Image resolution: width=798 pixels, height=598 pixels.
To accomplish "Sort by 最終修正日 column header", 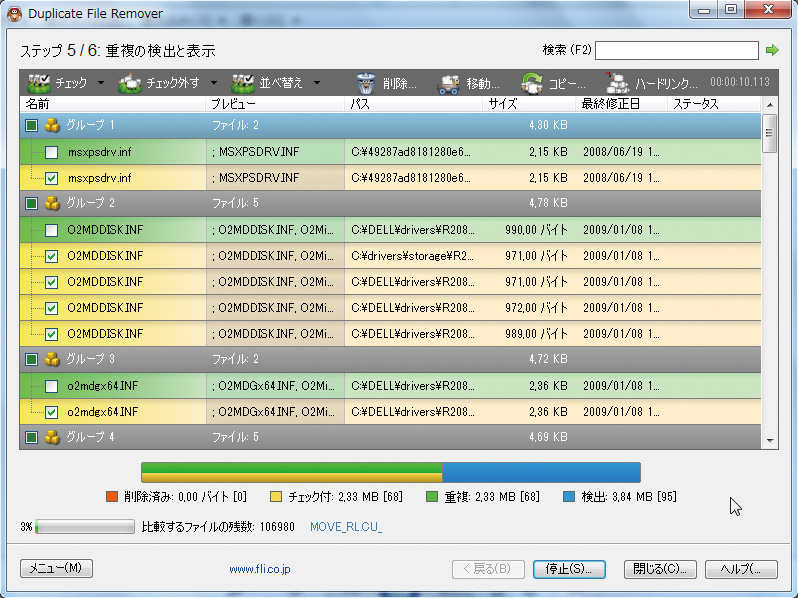I will [x=621, y=104].
